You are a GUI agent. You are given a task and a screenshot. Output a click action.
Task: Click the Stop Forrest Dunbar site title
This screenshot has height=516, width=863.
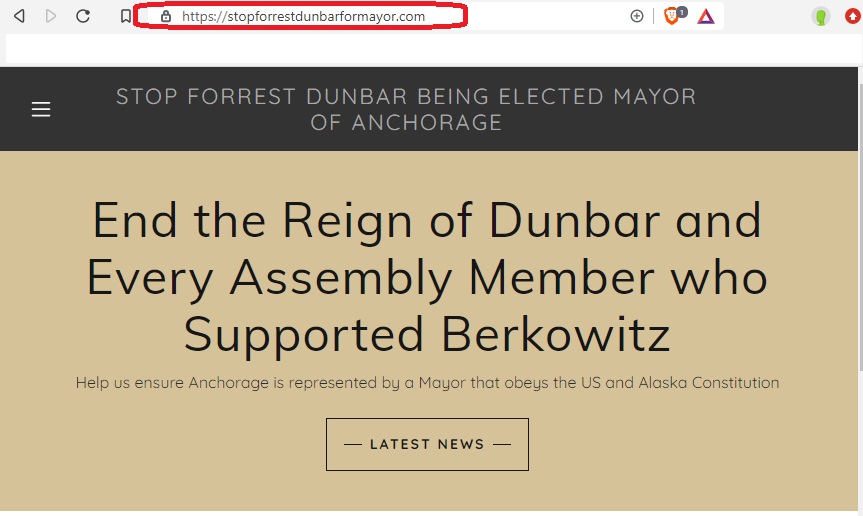point(406,109)
